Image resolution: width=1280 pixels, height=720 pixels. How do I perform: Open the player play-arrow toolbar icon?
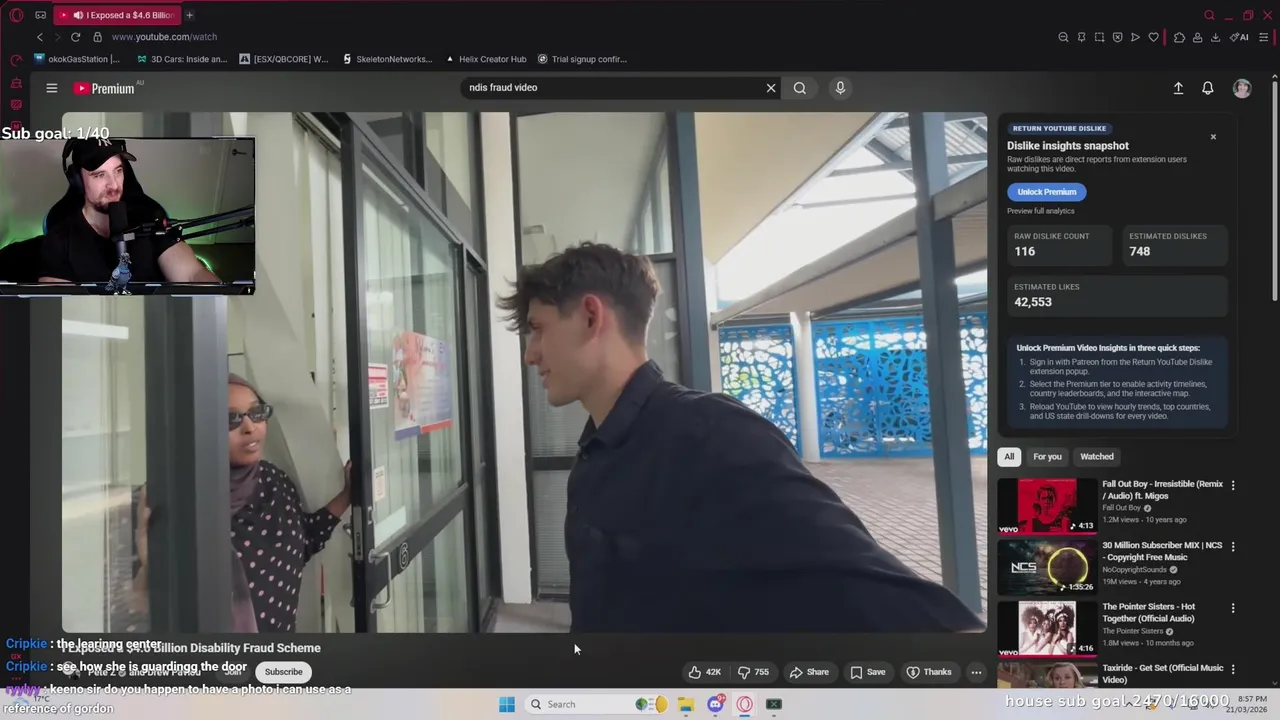1135,37
